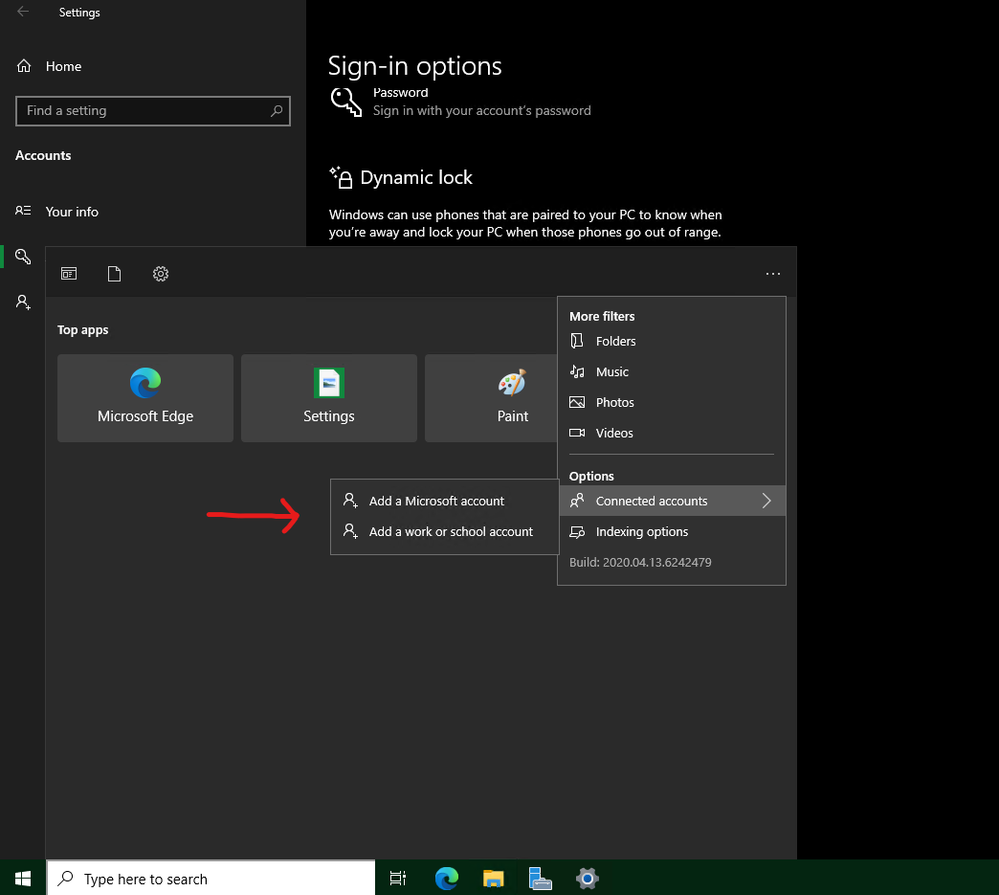This screenshot has width=999, height=895.
Task: Go back in Settings window
Action: pyautogui.click(x=23, y=12)
